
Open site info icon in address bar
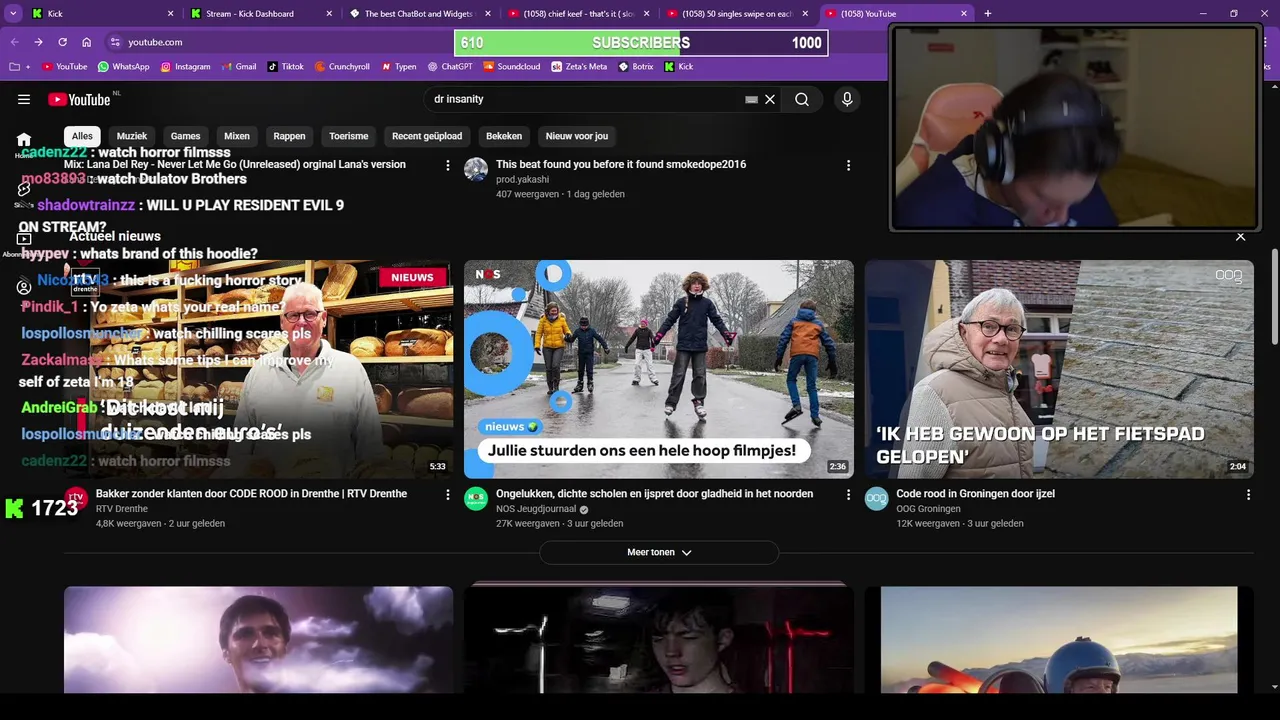115,42
